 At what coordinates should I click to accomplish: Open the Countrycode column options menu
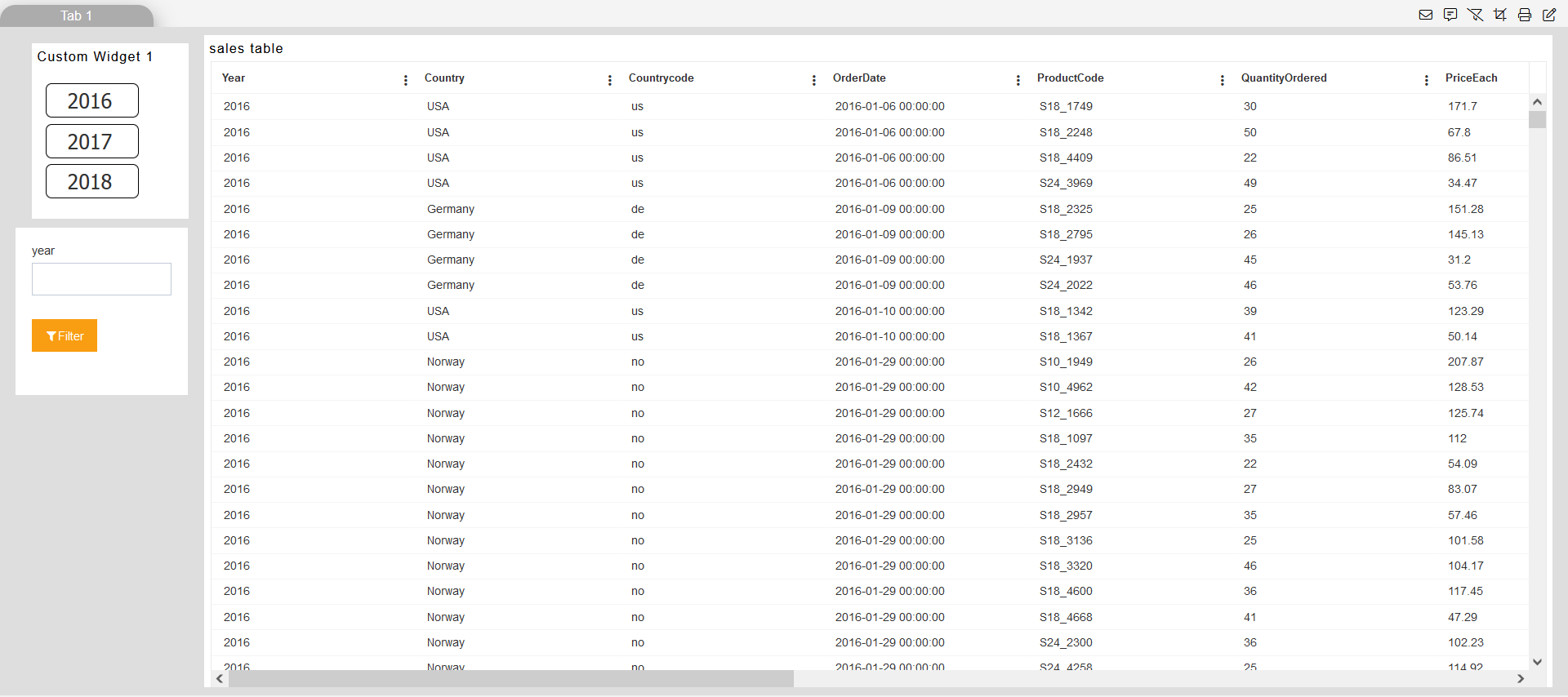(814, 79)
